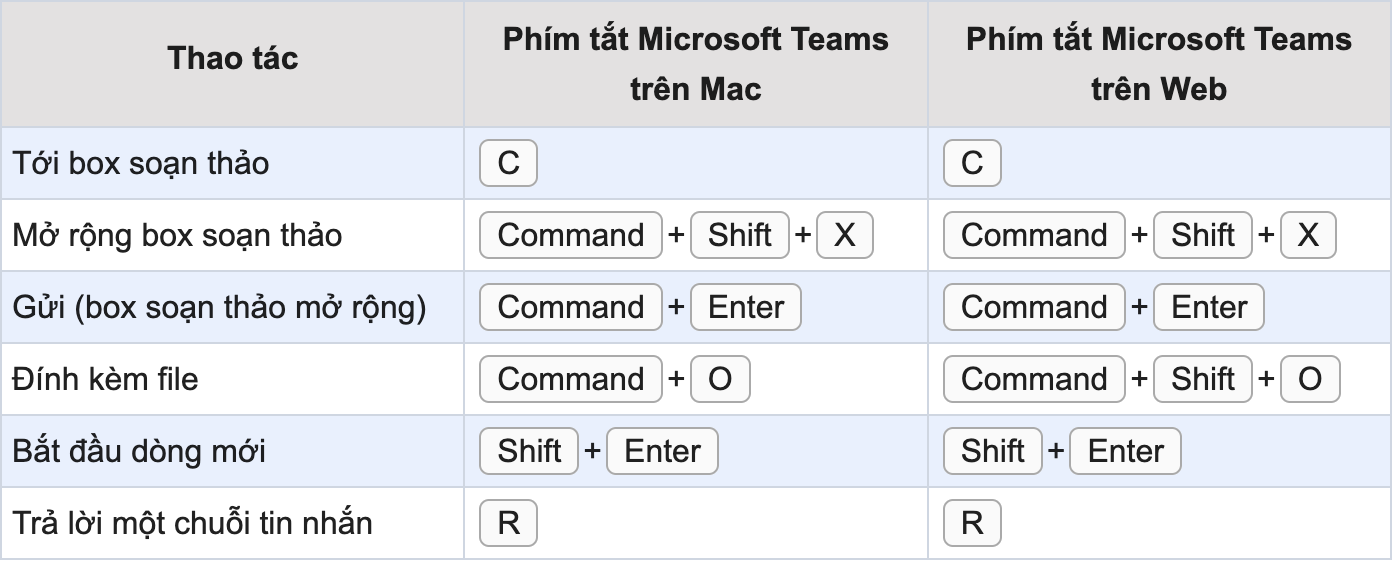The image size is (1394, 562).
Task: Click Web Command key in "Gửi" row
Action: point(1035,307)
